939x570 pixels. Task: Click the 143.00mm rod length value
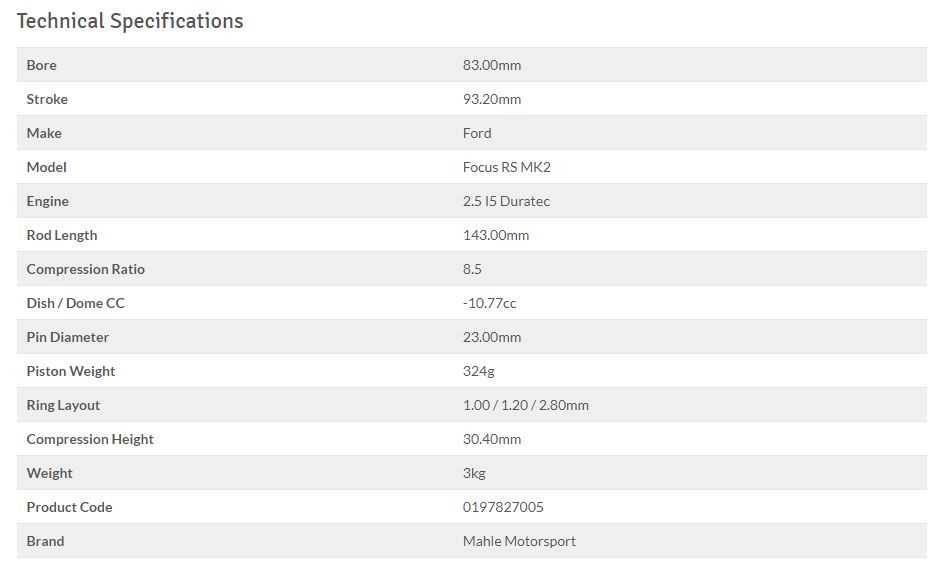click(496, 235)
